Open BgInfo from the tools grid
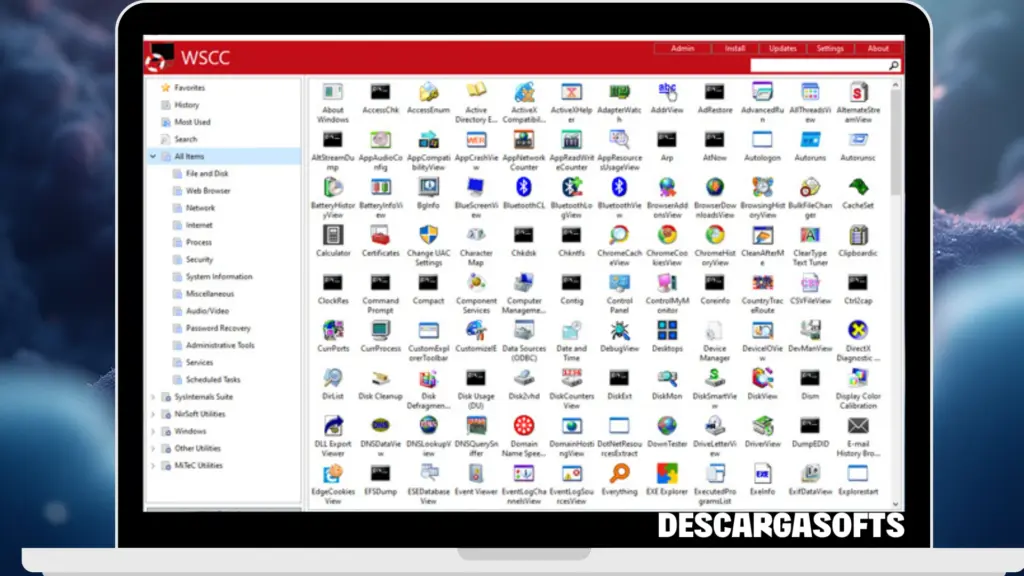1024x576 pixels. click(x=428, y=193)
